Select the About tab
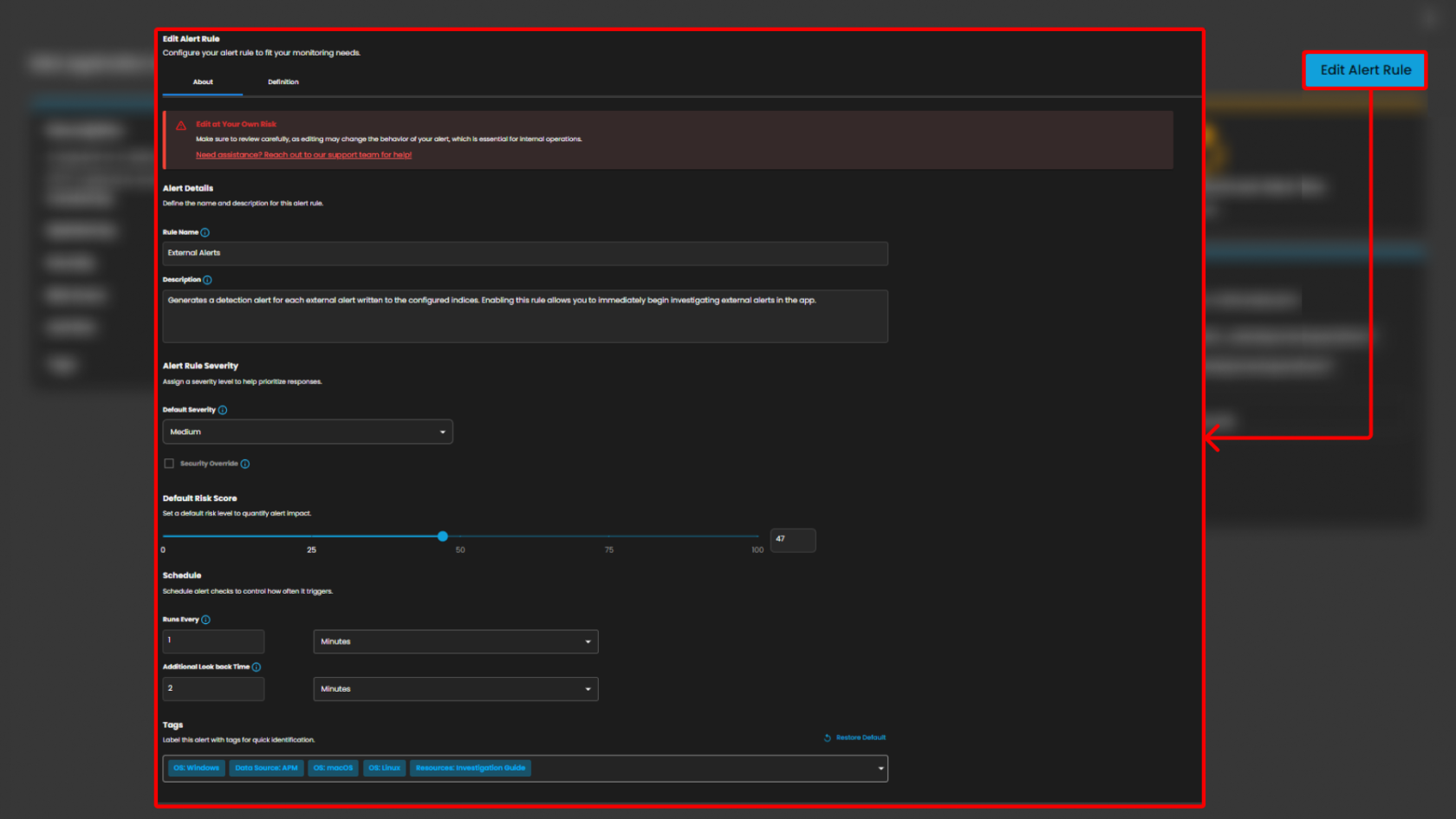The image size is (1456, 819). [x=203, y=82]
